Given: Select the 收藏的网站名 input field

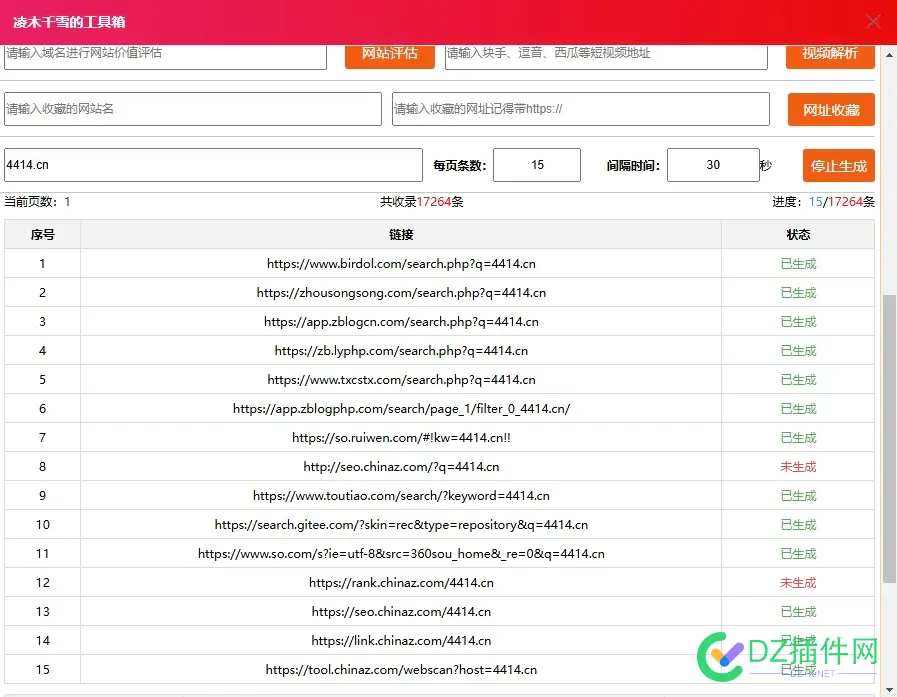Looking at the screenshot, I should tap(192, 109).
